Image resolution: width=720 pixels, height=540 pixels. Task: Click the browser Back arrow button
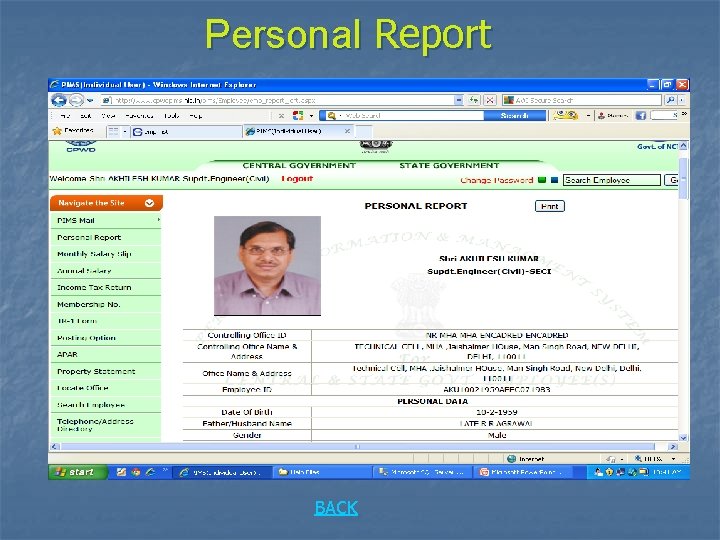tap(59, 100)
